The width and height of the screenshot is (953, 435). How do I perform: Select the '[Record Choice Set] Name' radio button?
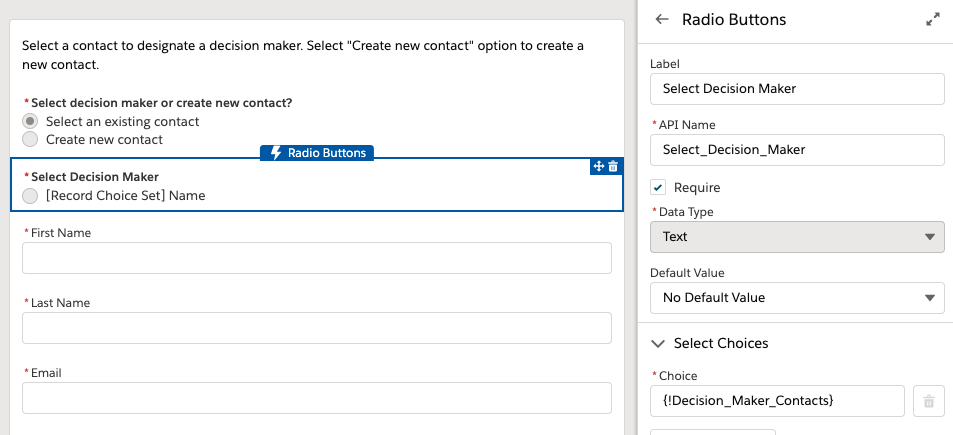coord(31,196)
